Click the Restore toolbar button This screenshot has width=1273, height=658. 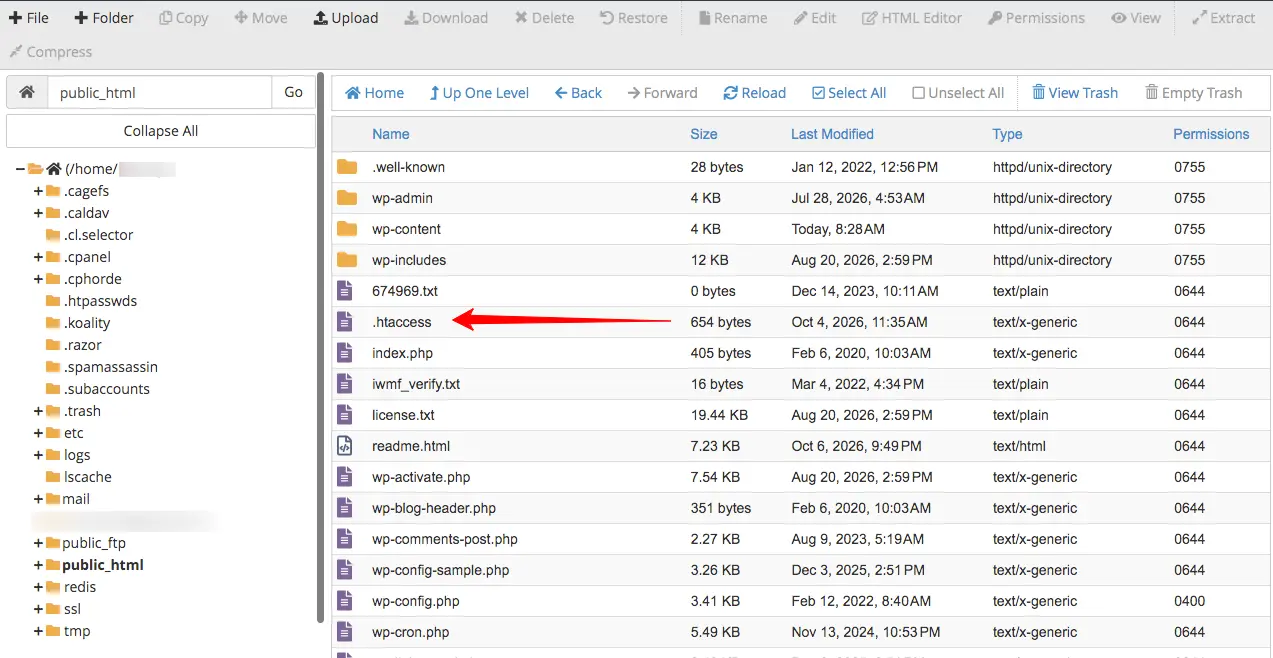pos(632,18)
